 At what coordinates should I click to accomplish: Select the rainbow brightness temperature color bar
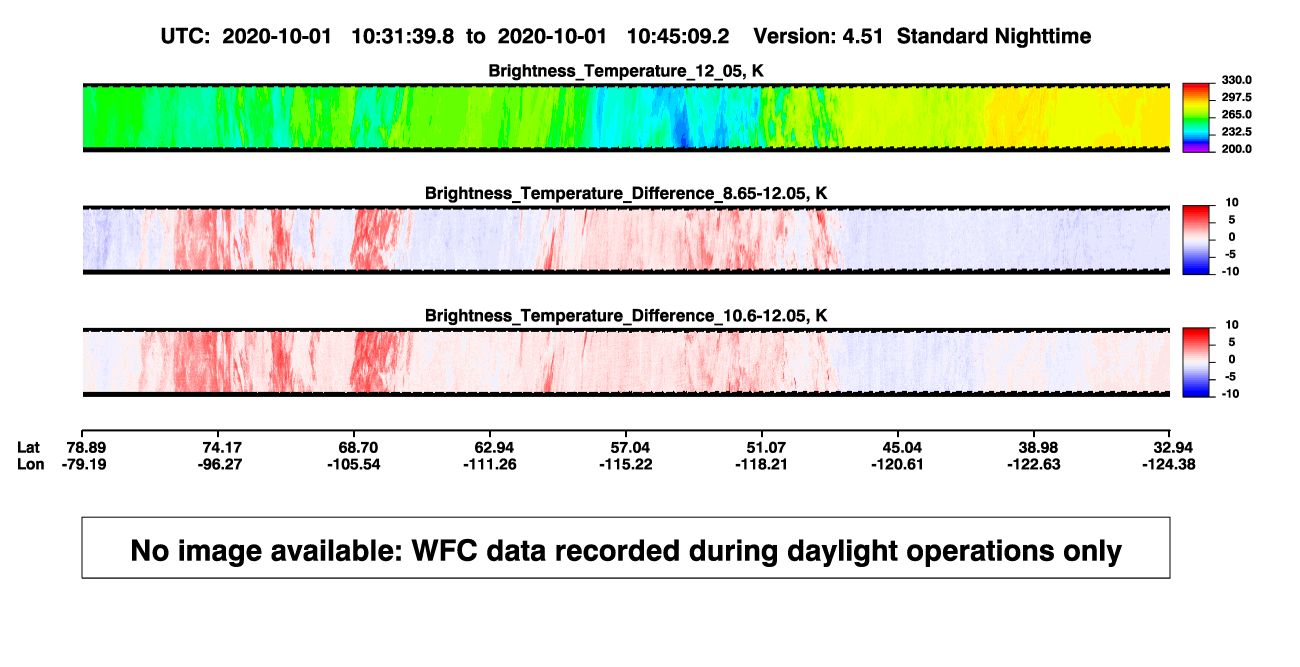(1197, 116)
